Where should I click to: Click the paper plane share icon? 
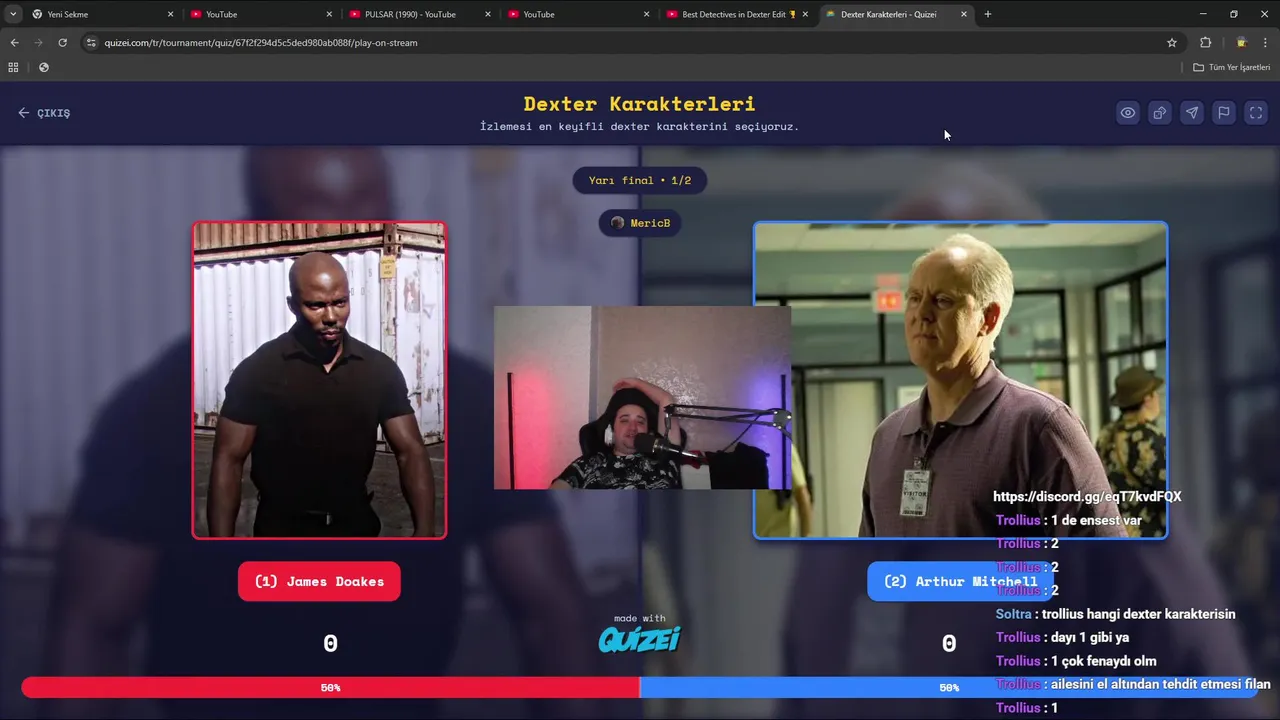(x=1192, y=113)
